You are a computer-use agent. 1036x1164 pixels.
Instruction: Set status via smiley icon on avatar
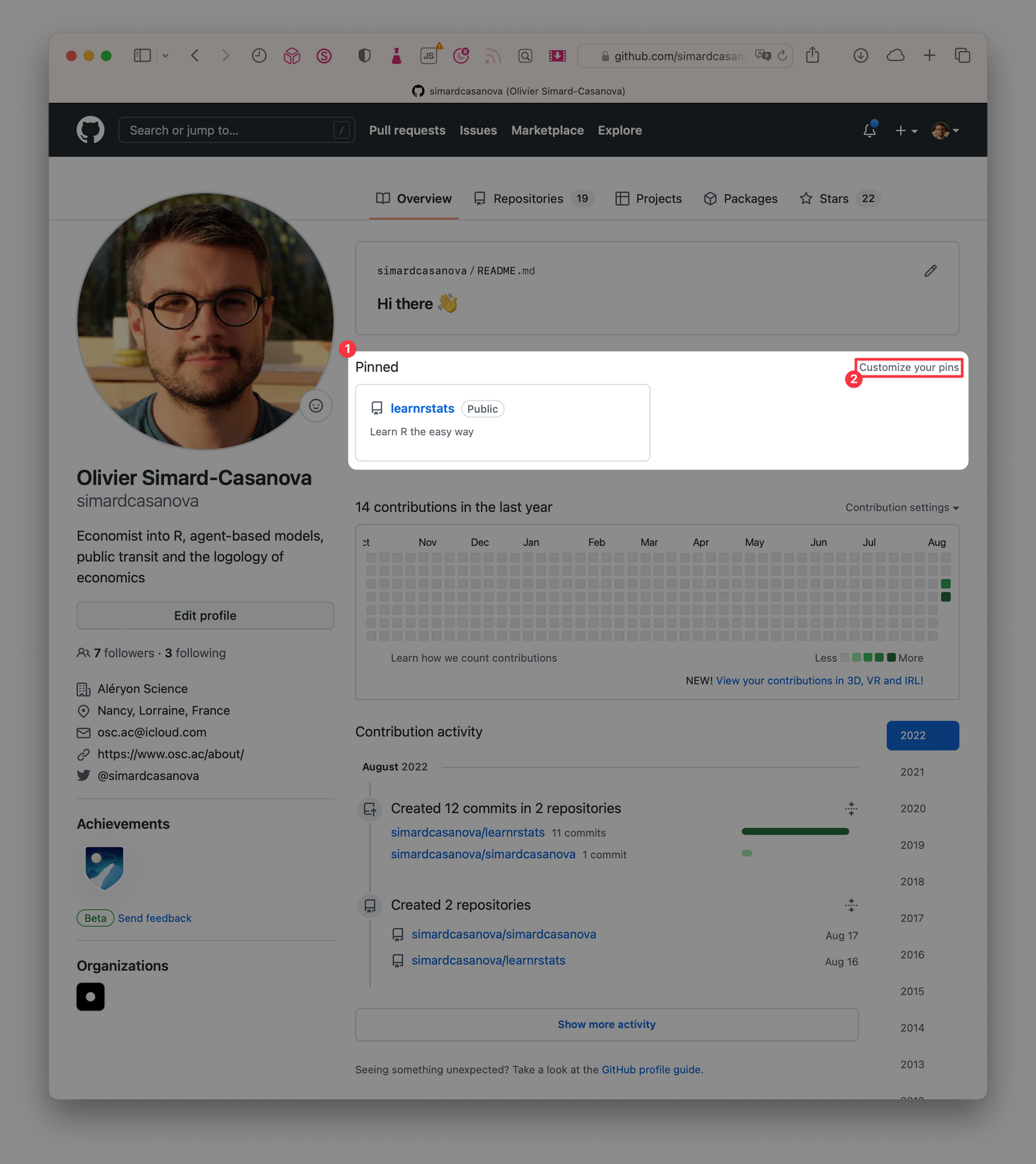point(316,406)
